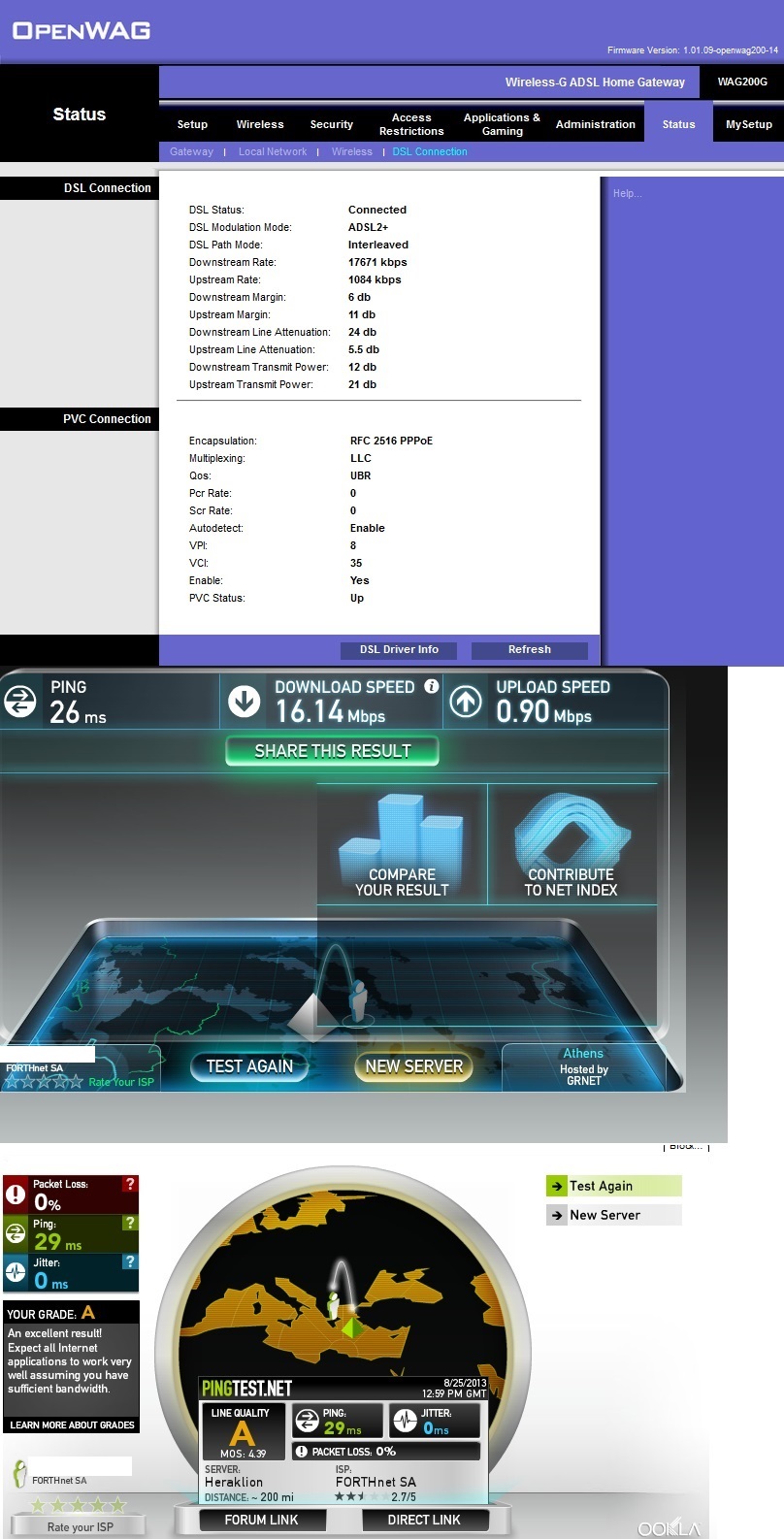The width and height of the screenshot is (784, 1539).
Task: Click Rate your ISP in Pingtest
Action: (80, 1527)
